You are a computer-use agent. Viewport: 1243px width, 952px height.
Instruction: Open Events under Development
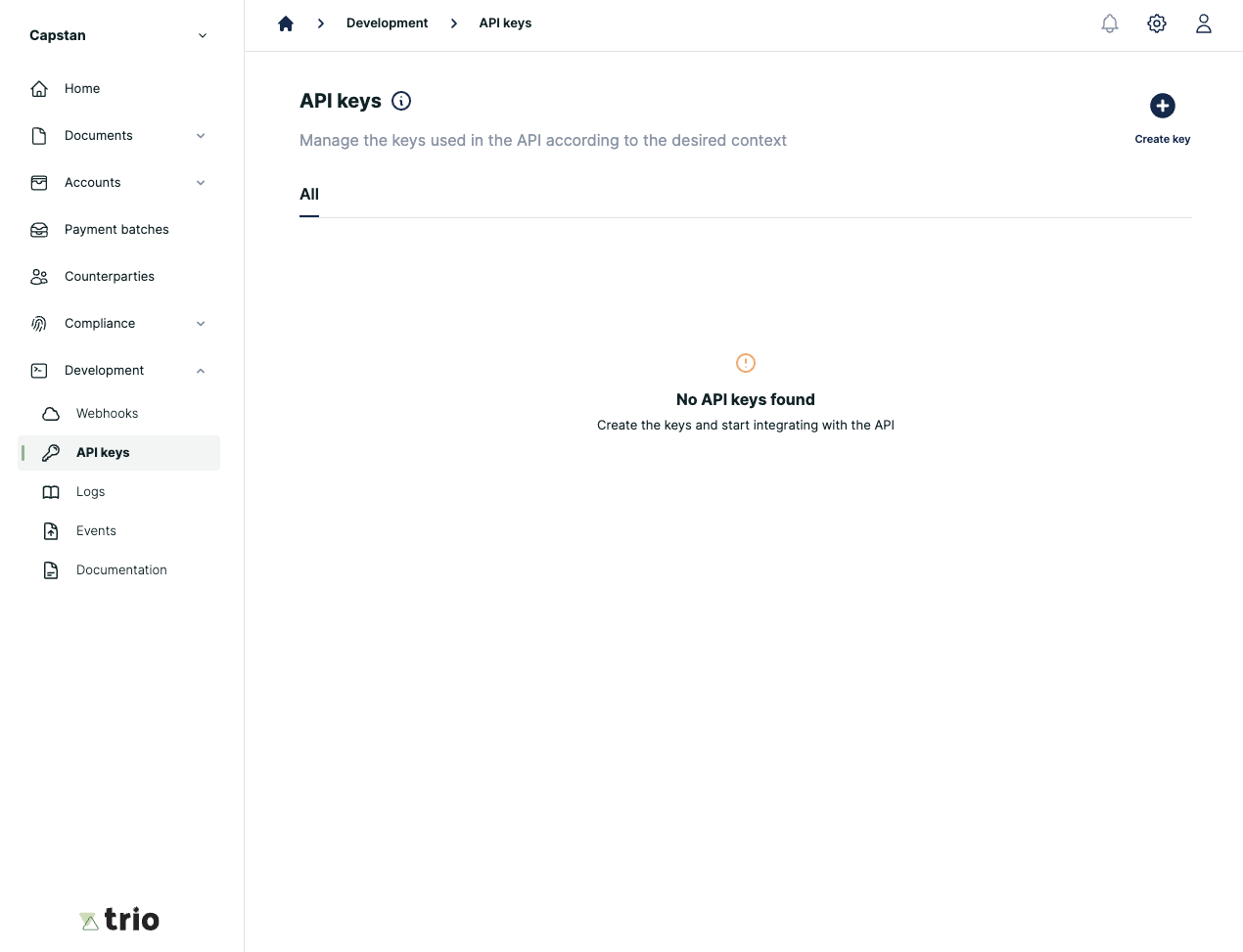point(96,531)
